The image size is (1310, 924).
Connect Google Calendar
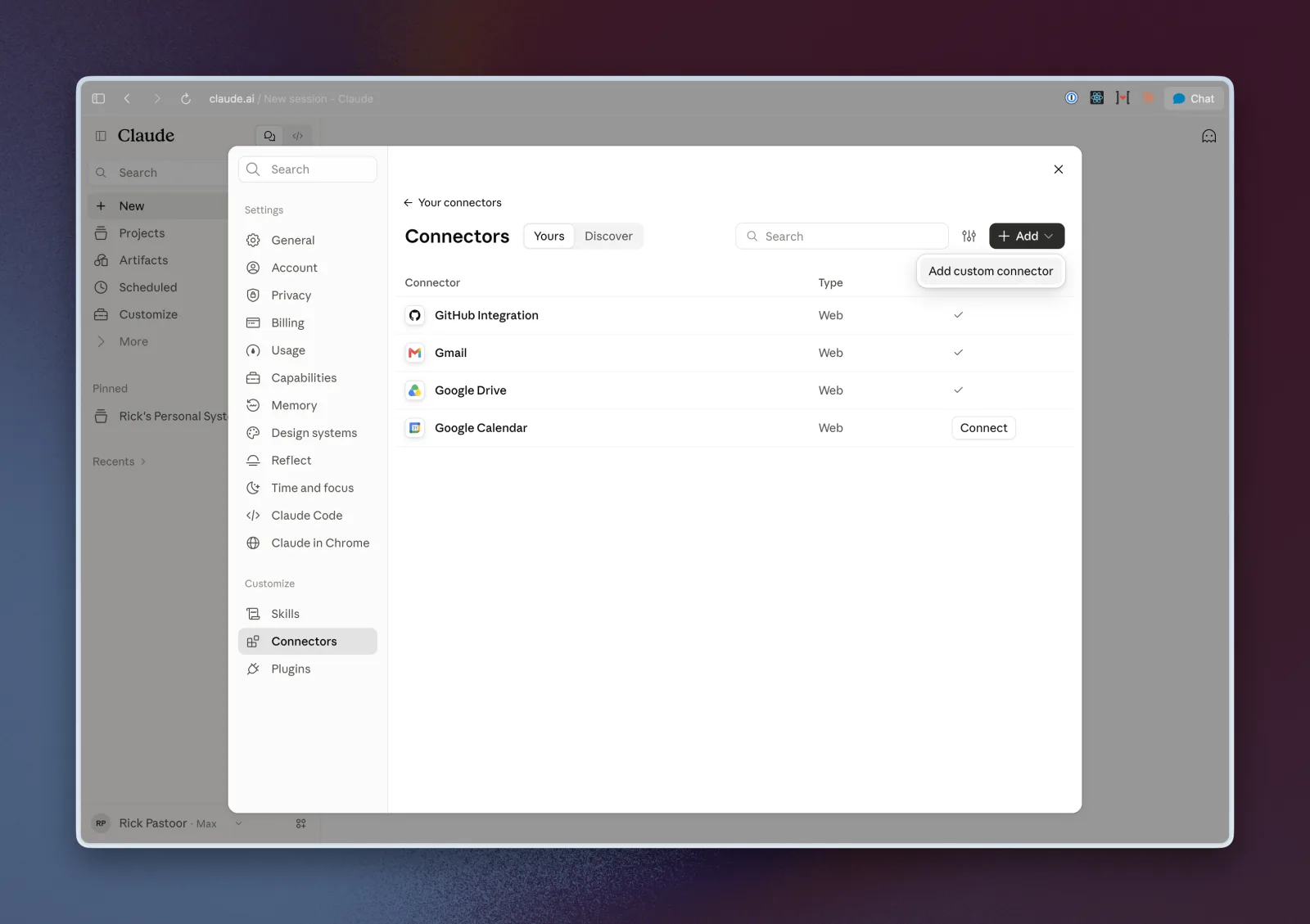983,428
